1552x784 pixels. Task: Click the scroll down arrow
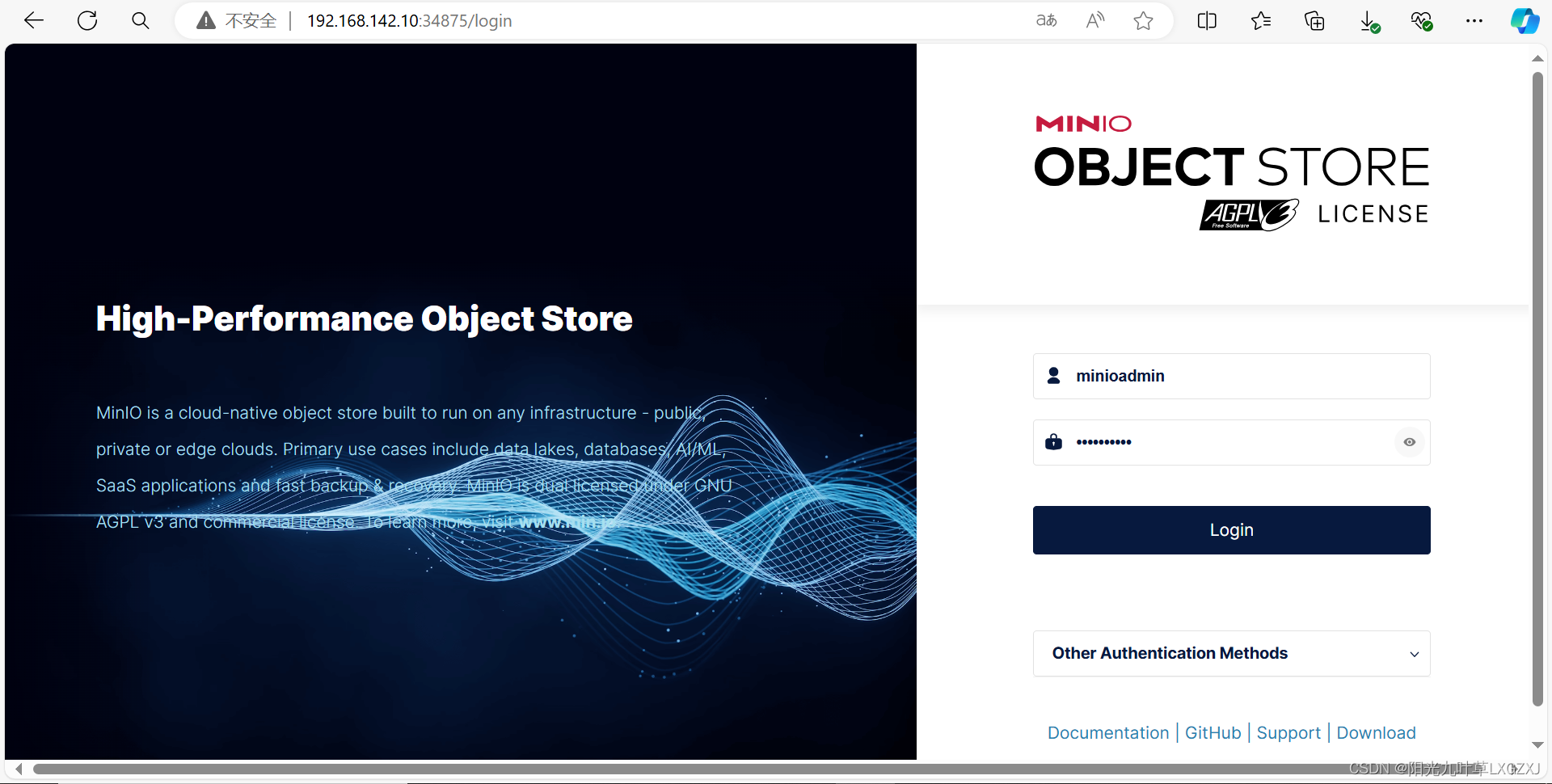click(x=1537, y=744)
